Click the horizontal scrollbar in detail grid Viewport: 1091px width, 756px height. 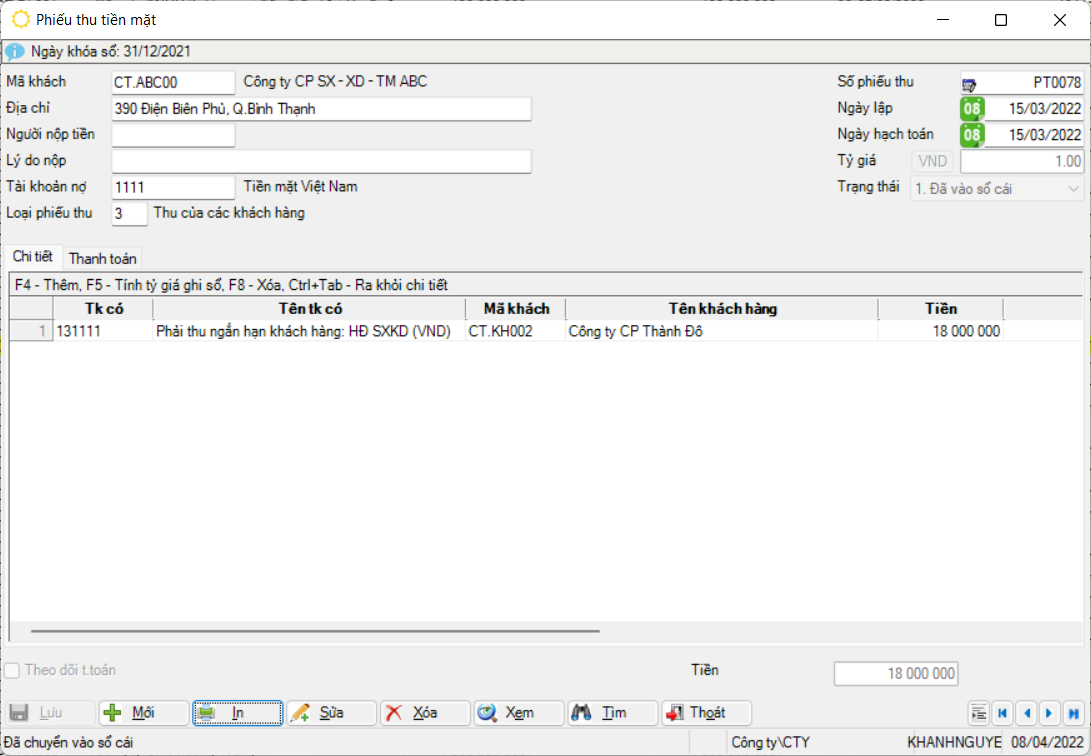[x=315, y=632]
